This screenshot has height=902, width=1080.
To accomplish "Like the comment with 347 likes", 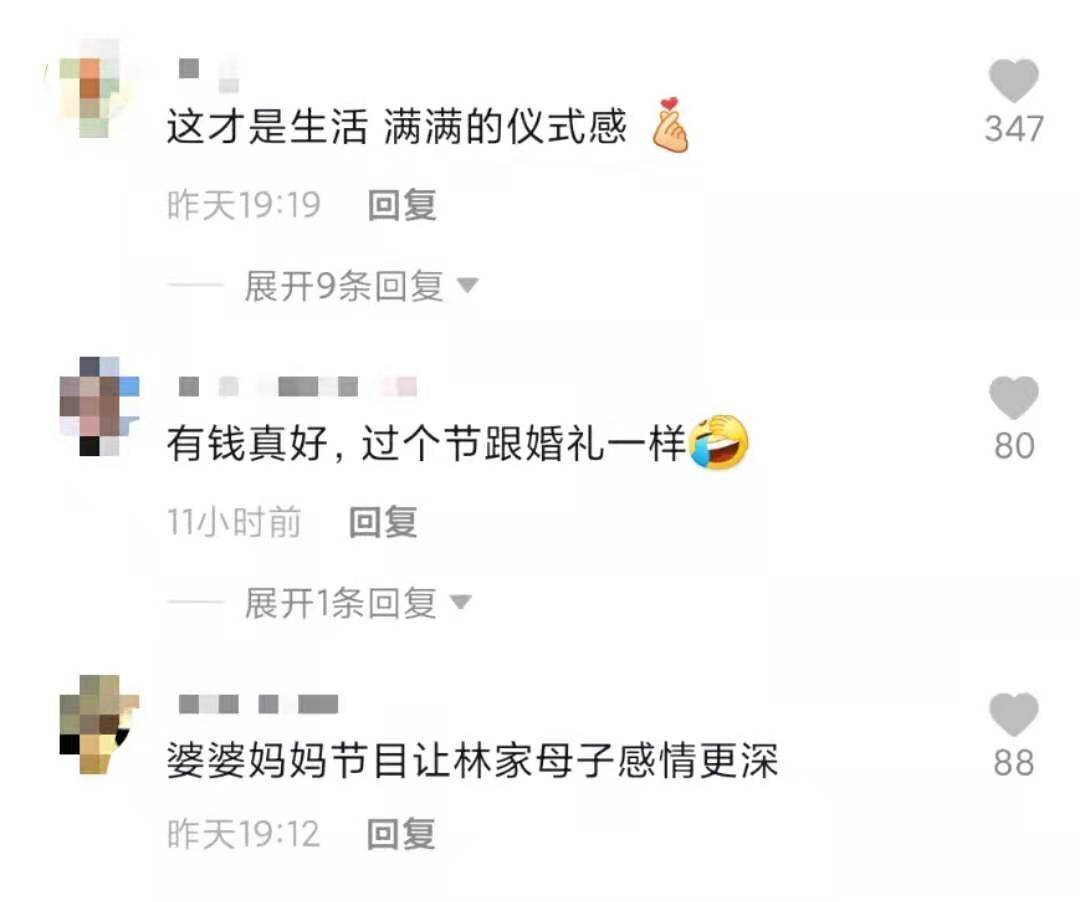I will point(1013,81).
